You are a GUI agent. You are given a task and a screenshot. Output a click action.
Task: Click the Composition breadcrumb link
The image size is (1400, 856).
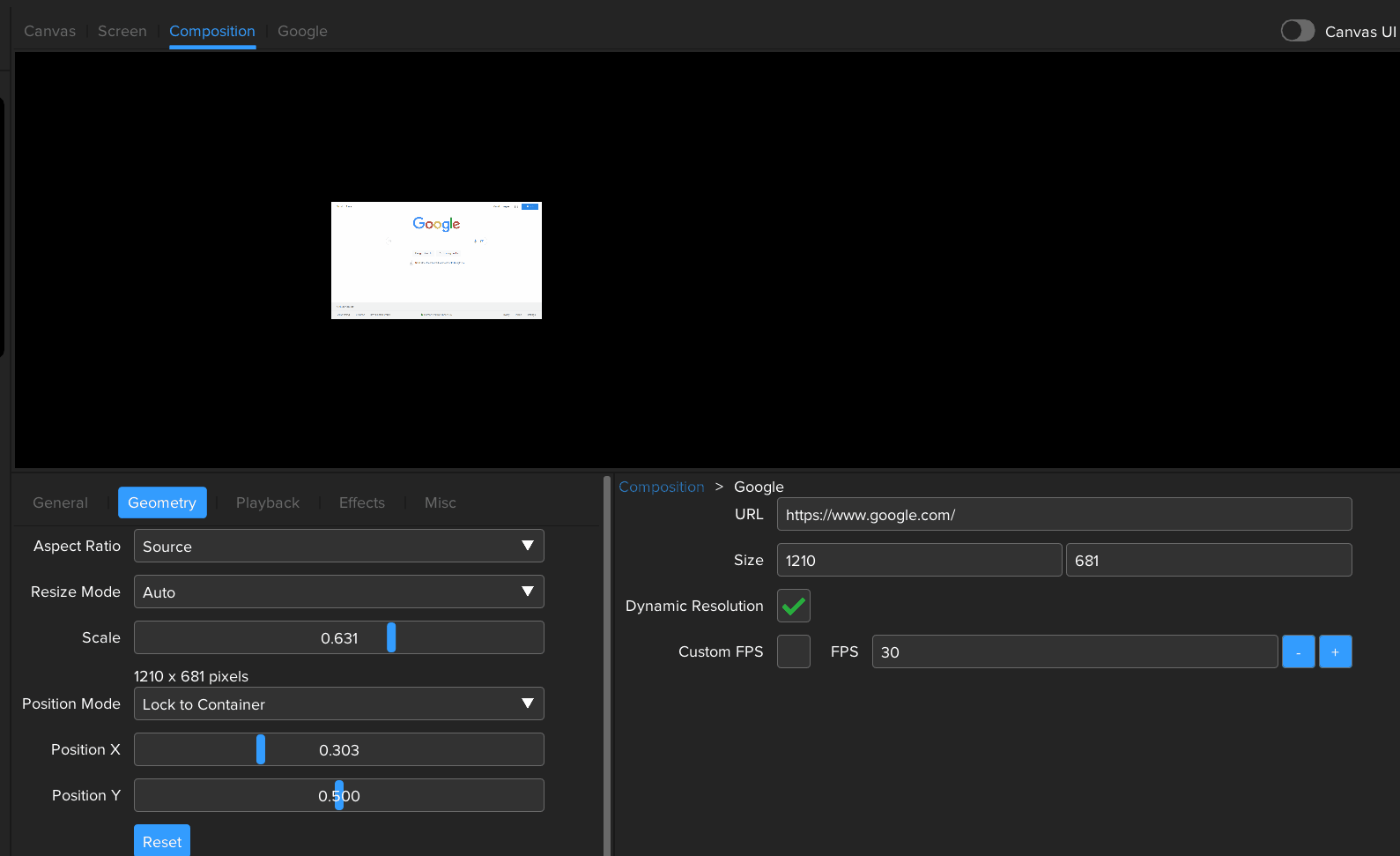(x=661, y=487)
